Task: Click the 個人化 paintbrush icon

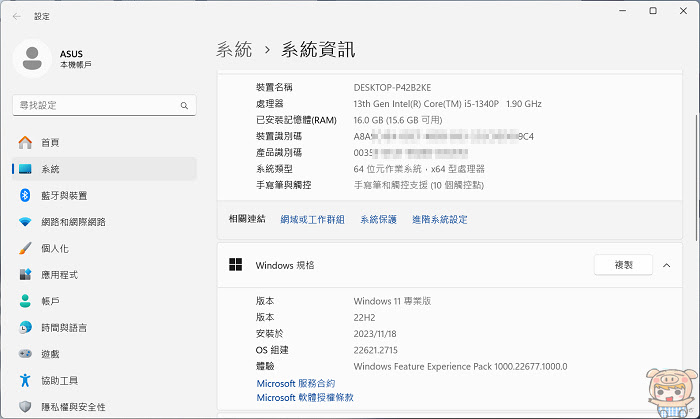Action: click(25, 248)
